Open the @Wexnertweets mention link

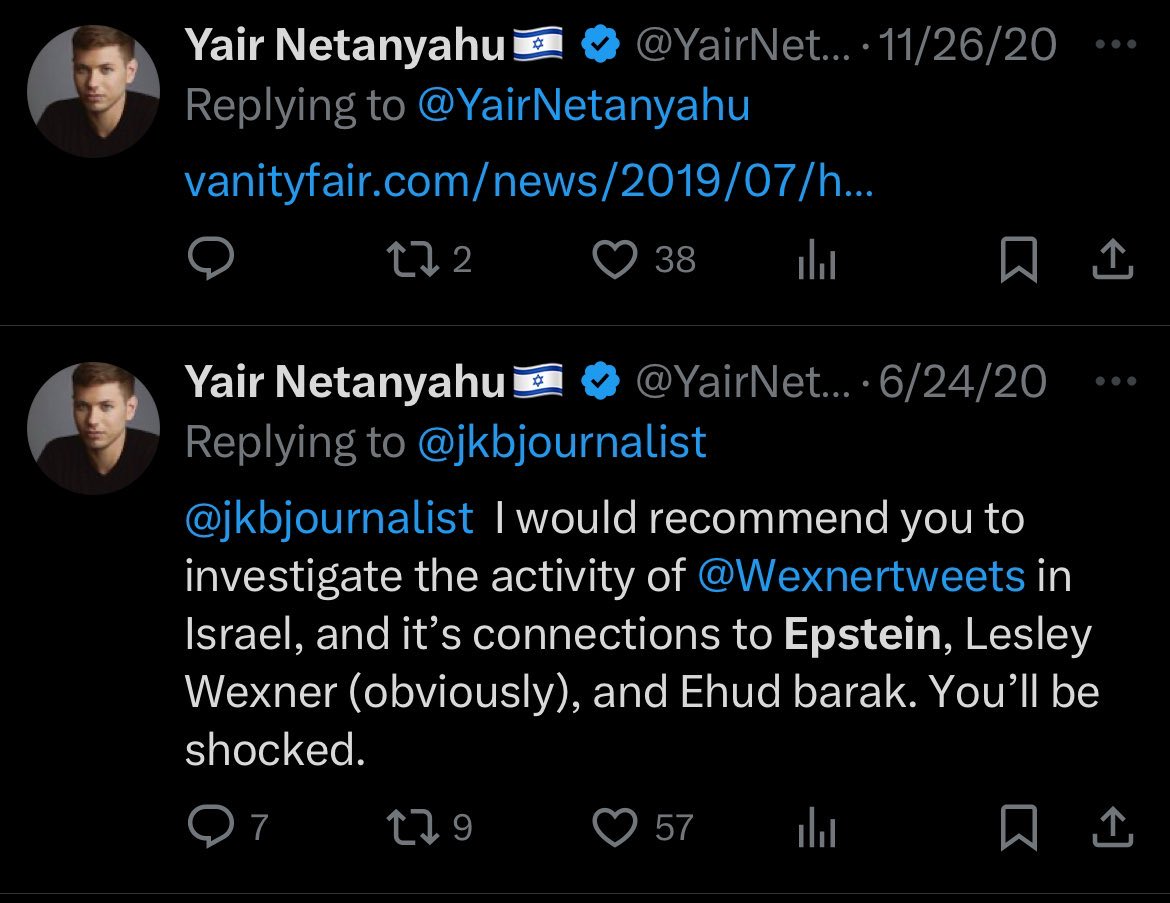point(861,577)
